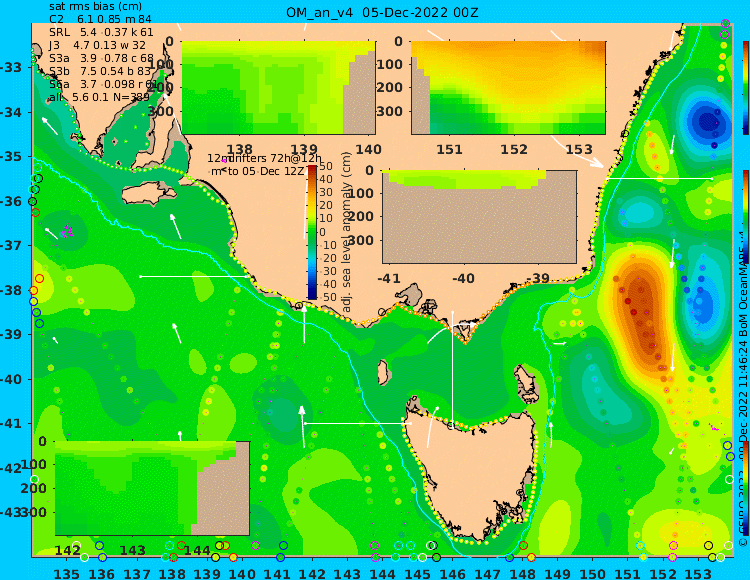750x580 pixels.
Task: Click longitude label 145 on bottom axis
Action: tap(418, 573)
